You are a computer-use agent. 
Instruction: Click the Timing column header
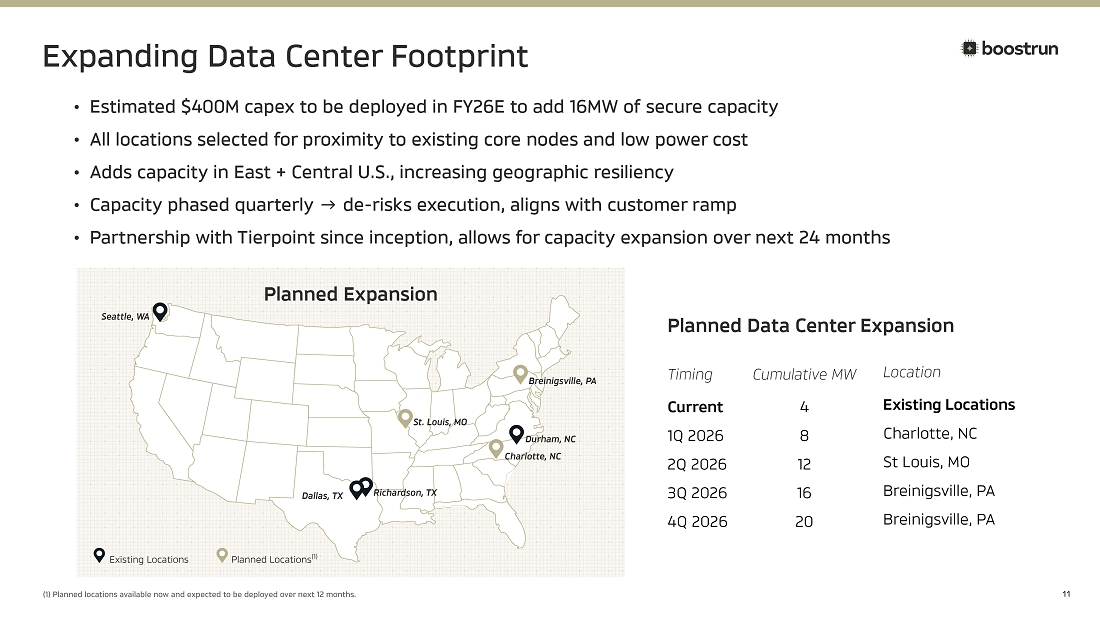point(690,374)
